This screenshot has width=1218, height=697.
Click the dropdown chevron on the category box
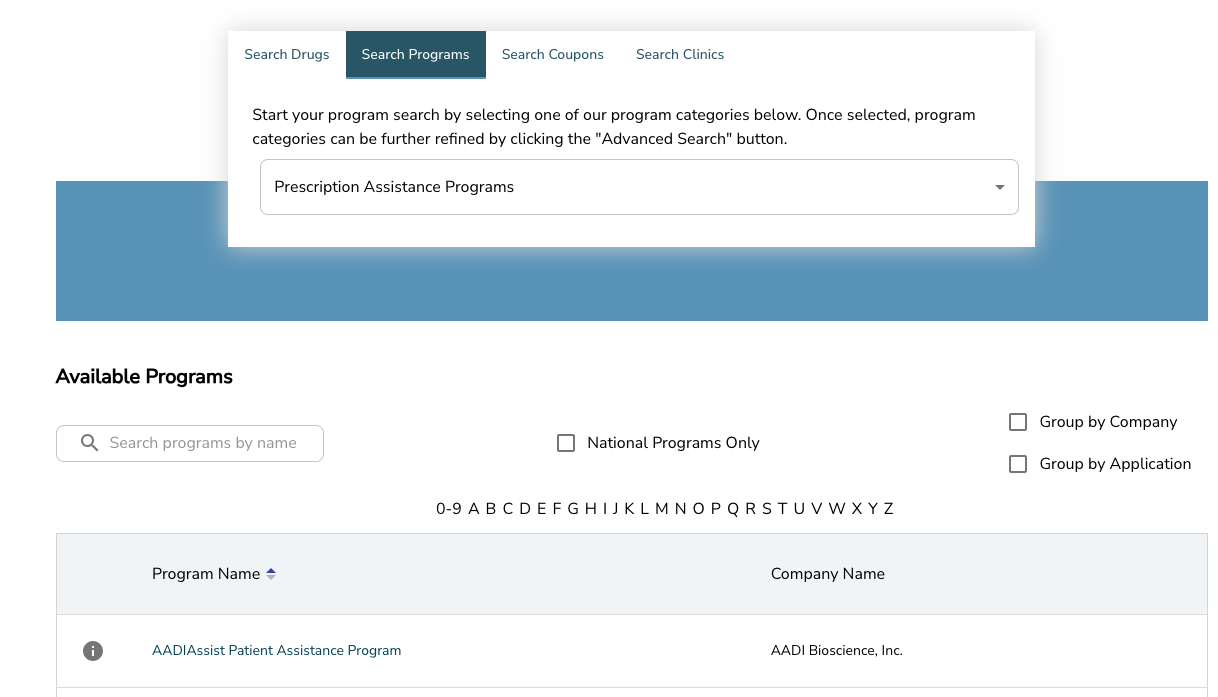coord(998,187)
